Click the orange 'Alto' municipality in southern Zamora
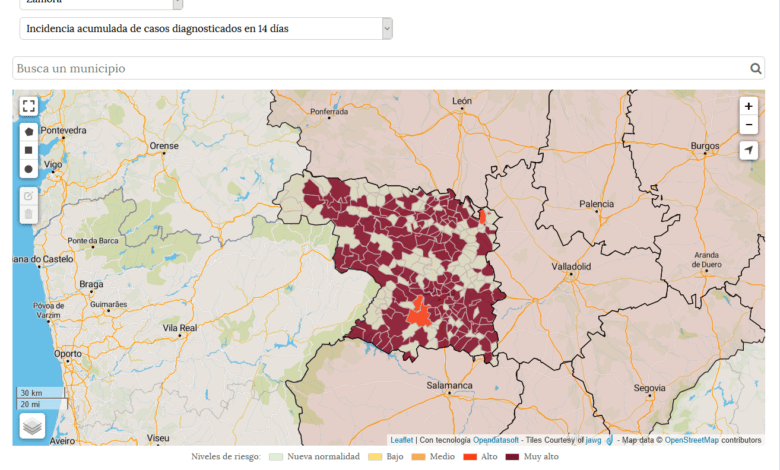Image resolution: width=780 pixels, height=470 pixels. coord(419,312)
